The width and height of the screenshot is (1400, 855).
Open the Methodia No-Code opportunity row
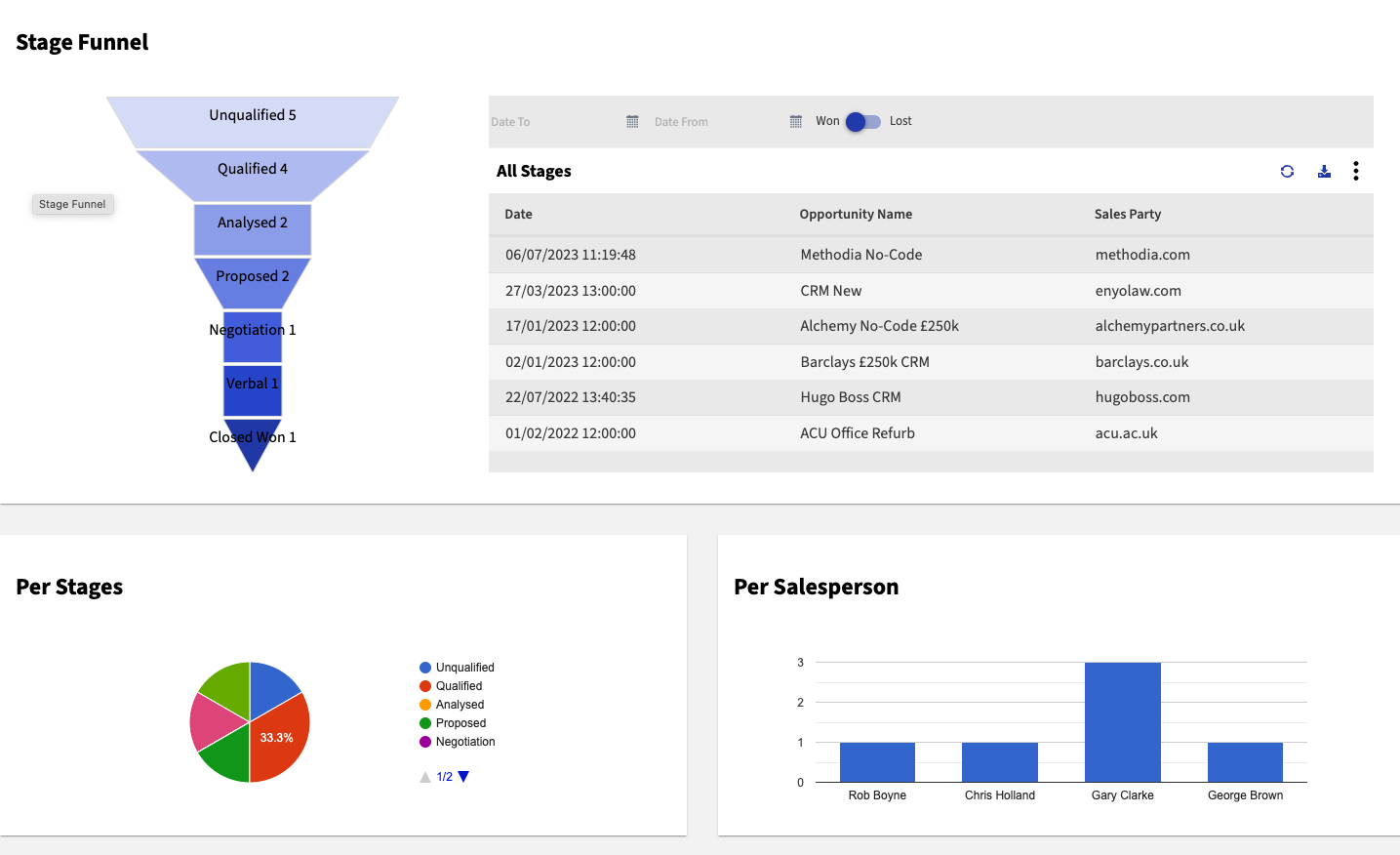(860, 254)
